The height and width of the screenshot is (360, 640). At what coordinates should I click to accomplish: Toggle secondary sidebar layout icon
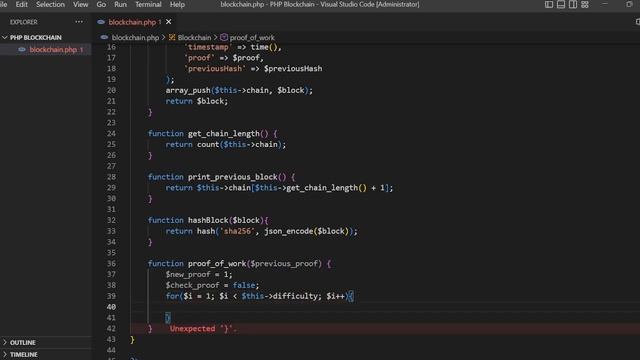[x=573, y=4]
